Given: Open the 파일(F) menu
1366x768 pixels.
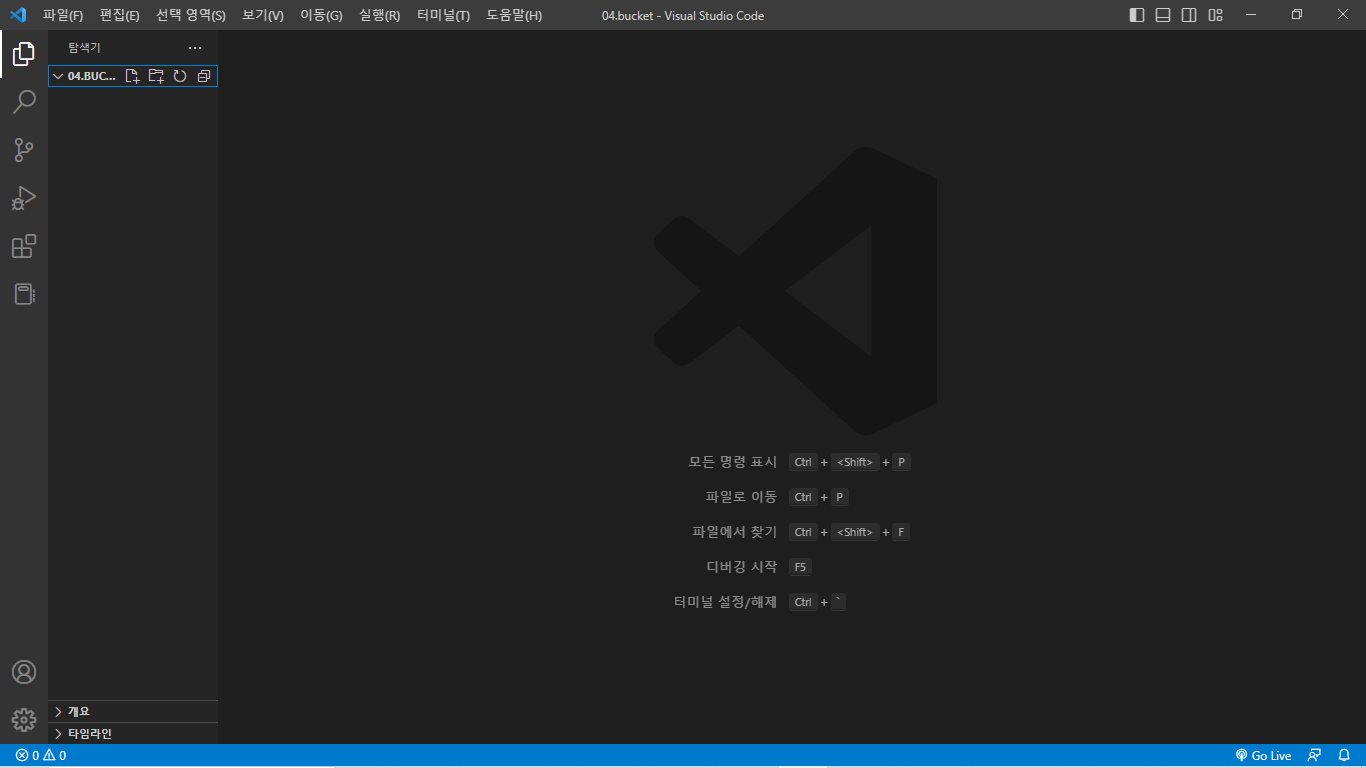Looking at the screenshot, I should (63, 15).
